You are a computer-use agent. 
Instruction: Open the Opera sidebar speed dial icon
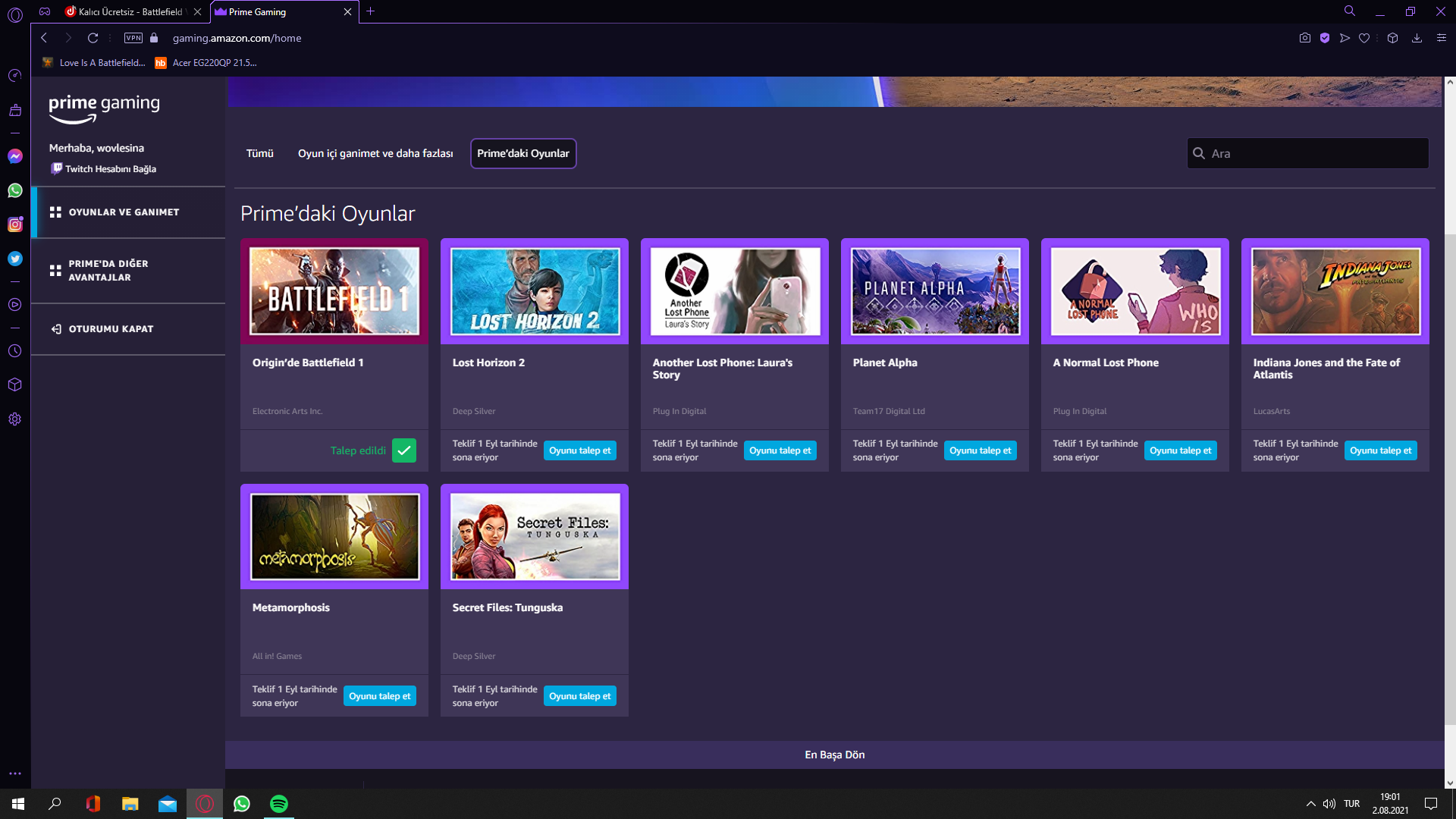[x=14, y=75]
